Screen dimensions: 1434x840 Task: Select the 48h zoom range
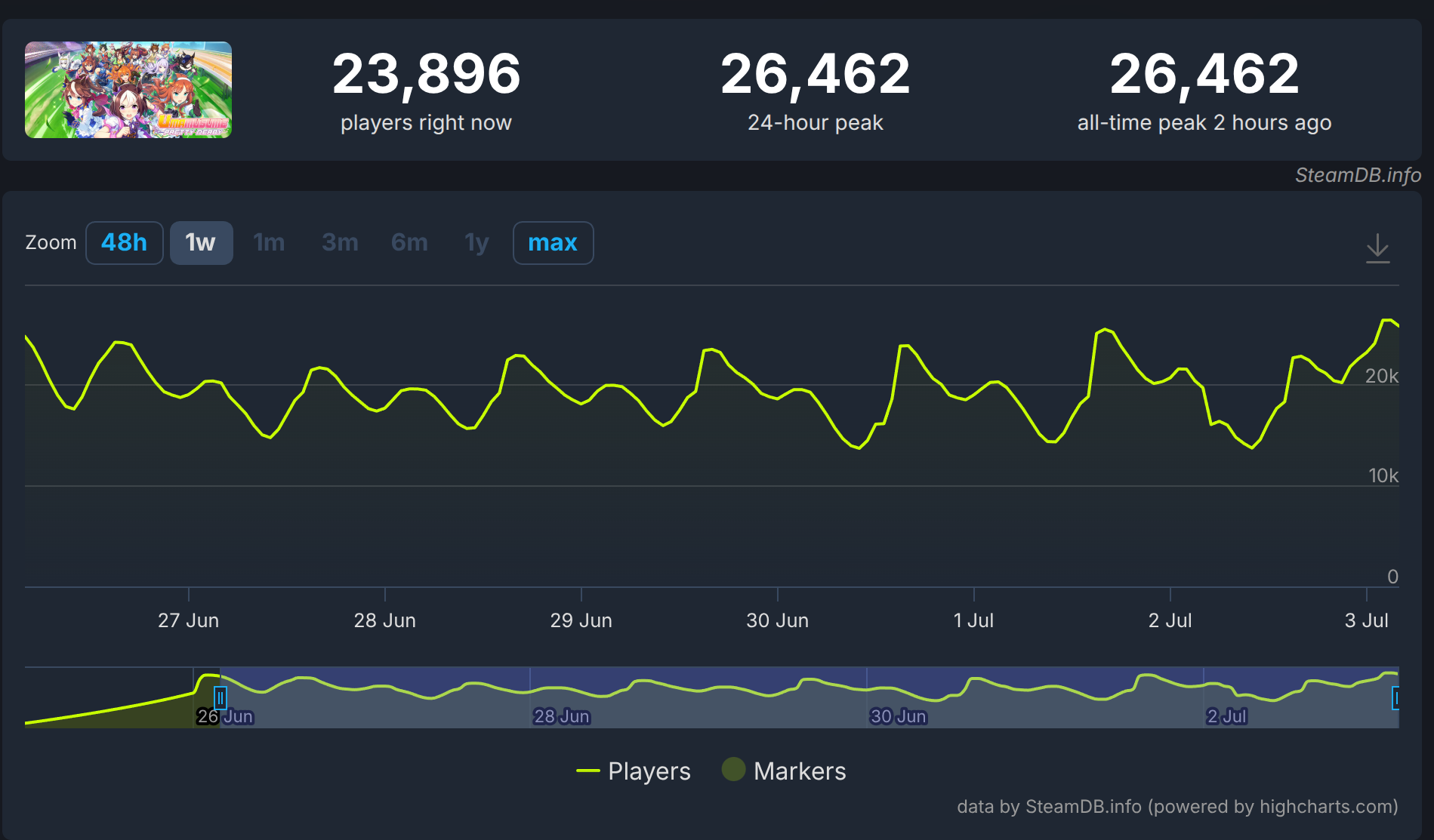125,243
